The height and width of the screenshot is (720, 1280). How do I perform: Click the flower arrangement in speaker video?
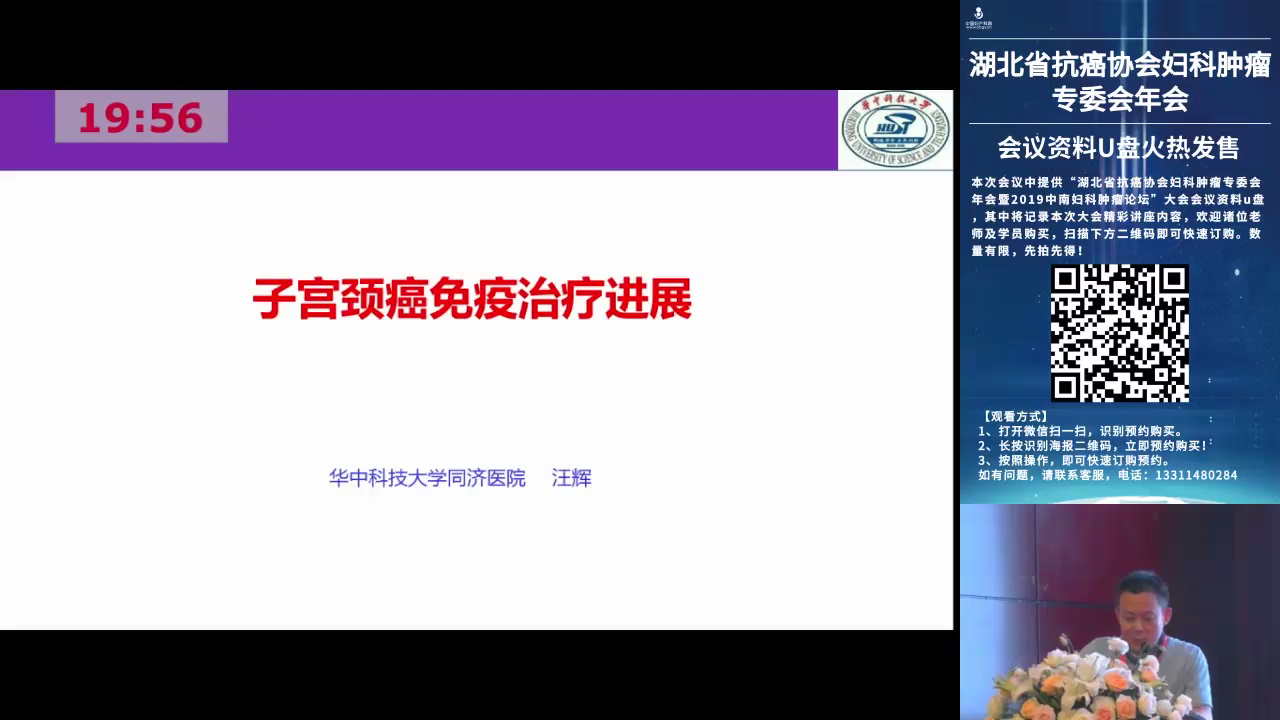click(1090, 685)
